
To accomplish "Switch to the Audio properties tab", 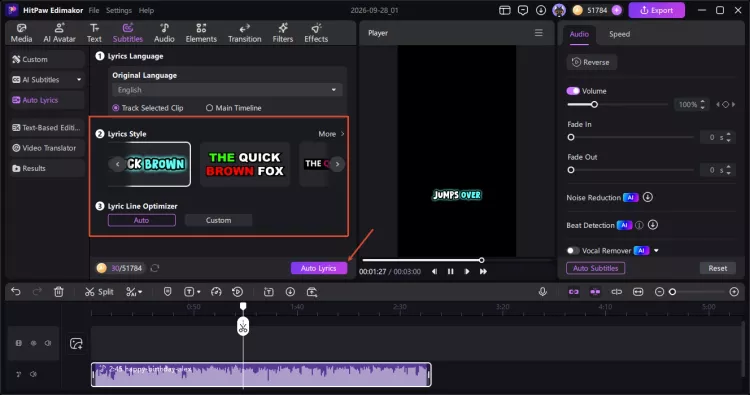I will point(579,34).
